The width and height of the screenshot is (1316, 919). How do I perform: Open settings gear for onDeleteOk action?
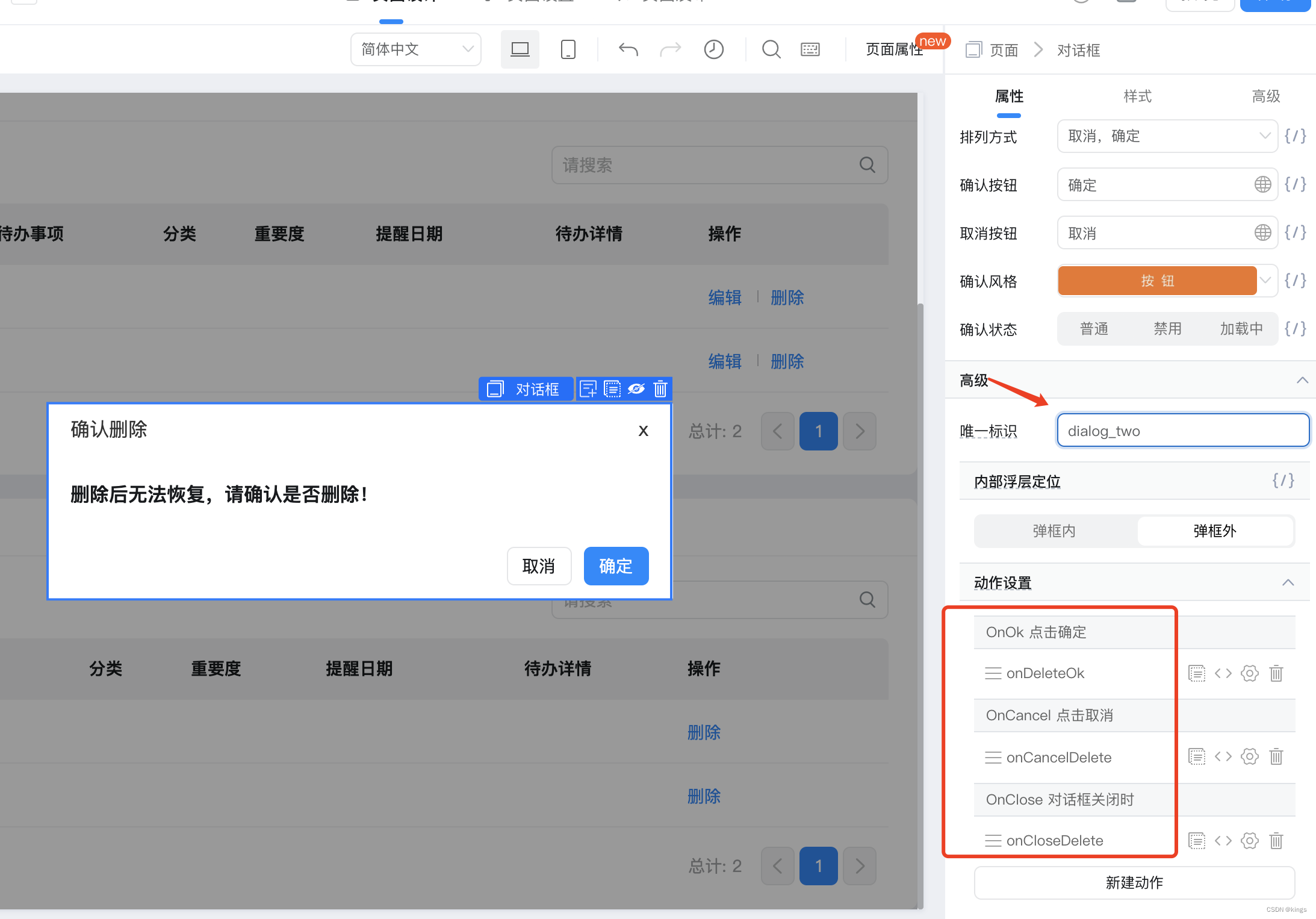coord(1249,673)
